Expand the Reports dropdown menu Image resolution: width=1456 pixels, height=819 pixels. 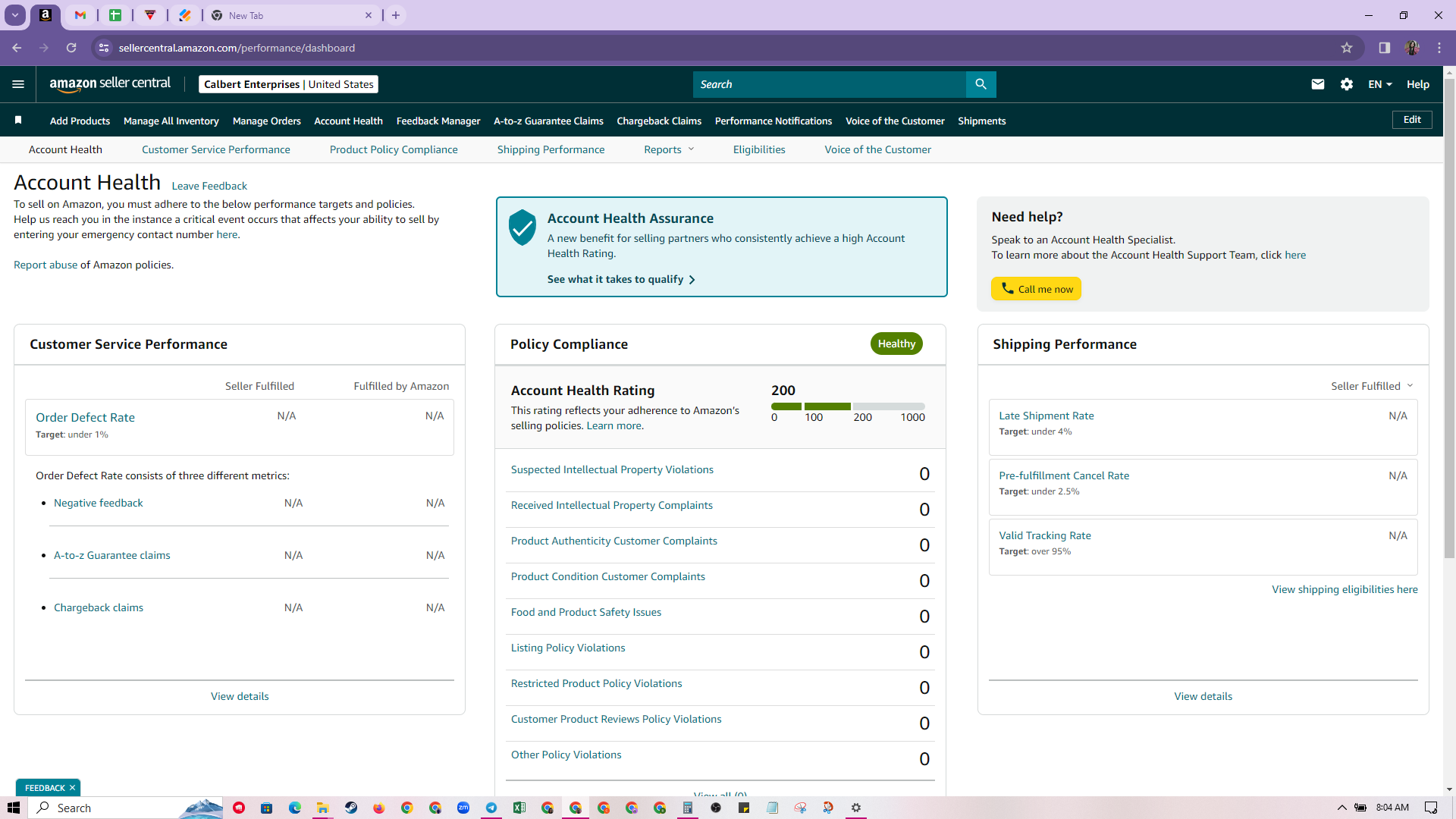pyautogui.click(x=669, y=149)
